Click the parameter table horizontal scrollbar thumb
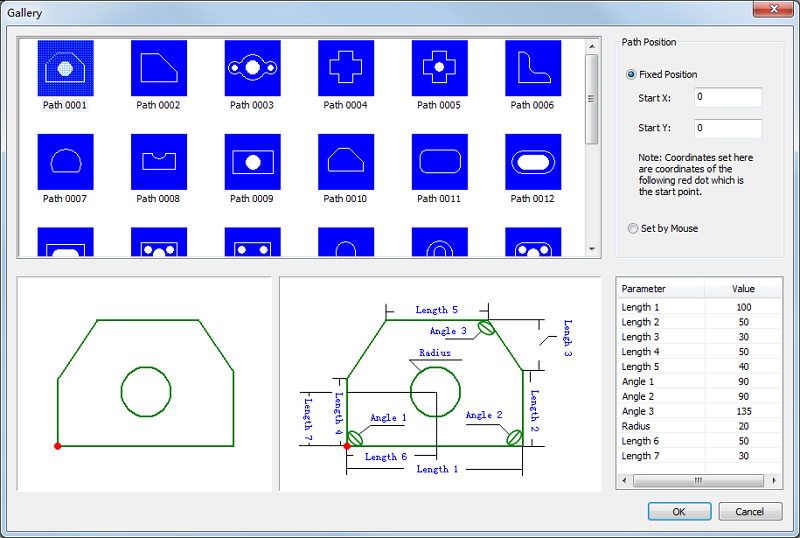The width and height of the screenshot is (800, 538). [x=698, y=480]
